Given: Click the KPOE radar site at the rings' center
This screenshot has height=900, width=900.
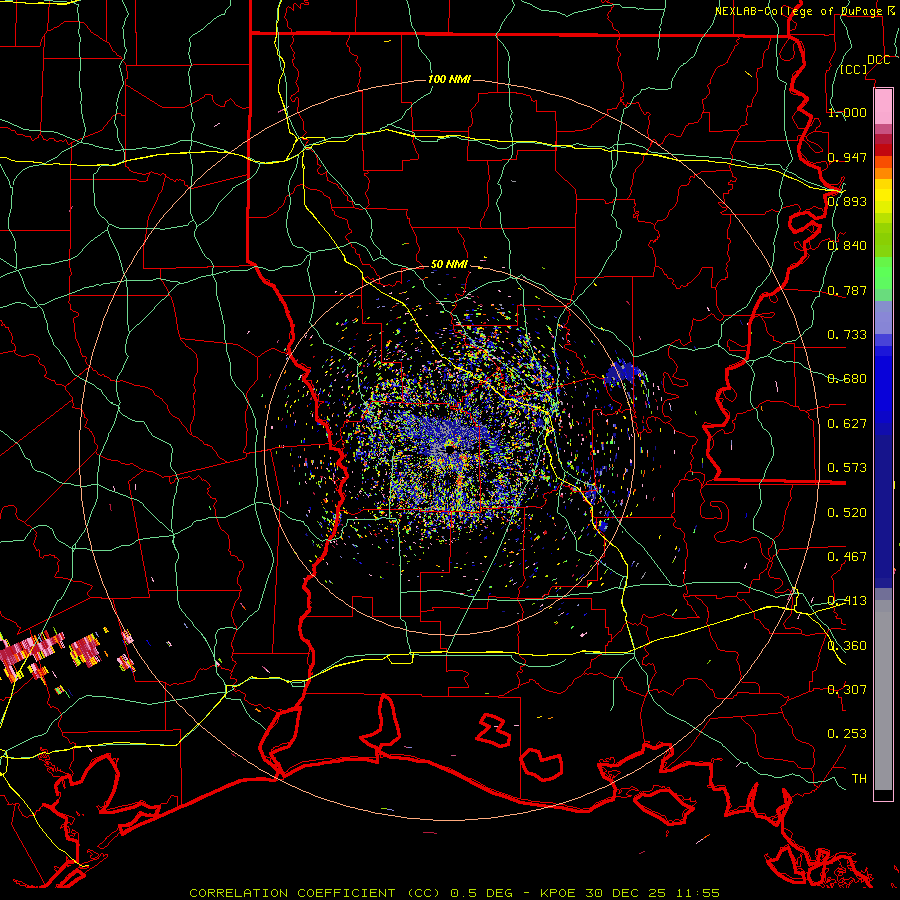Looking at the screenshot, I should click(x=451, y=449).
